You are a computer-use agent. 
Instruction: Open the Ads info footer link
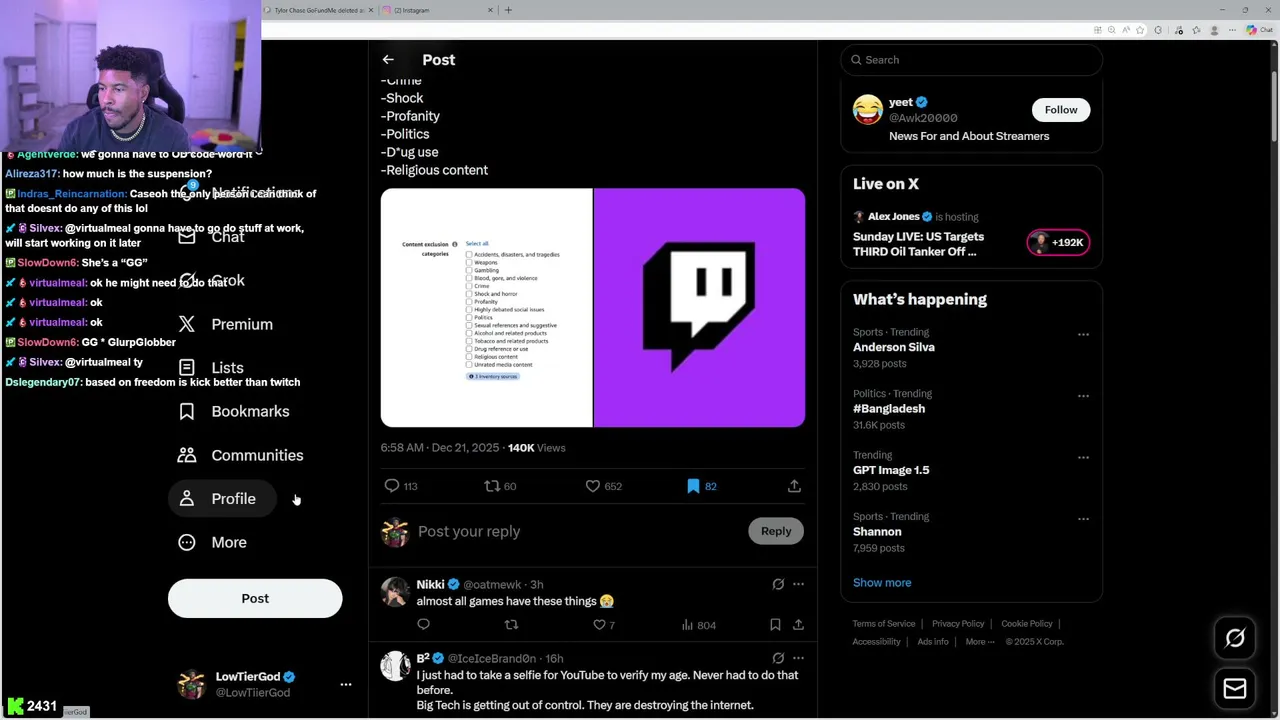(933, 642)
